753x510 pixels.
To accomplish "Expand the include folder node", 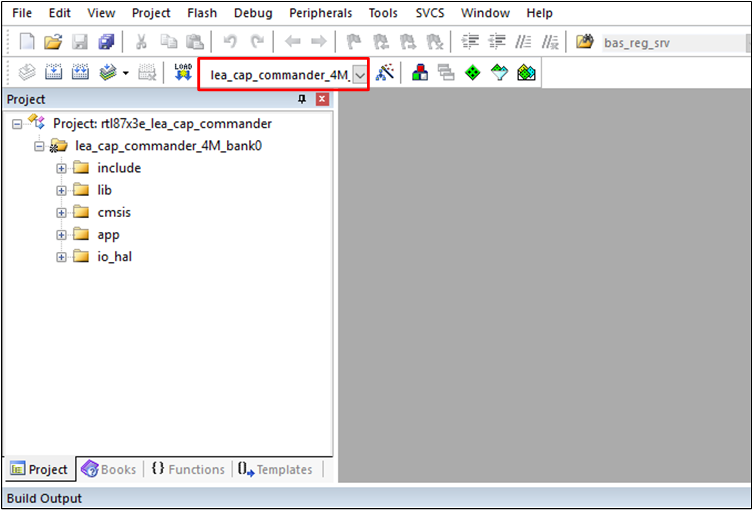I will pyautogui.click(x=61, y=168).
